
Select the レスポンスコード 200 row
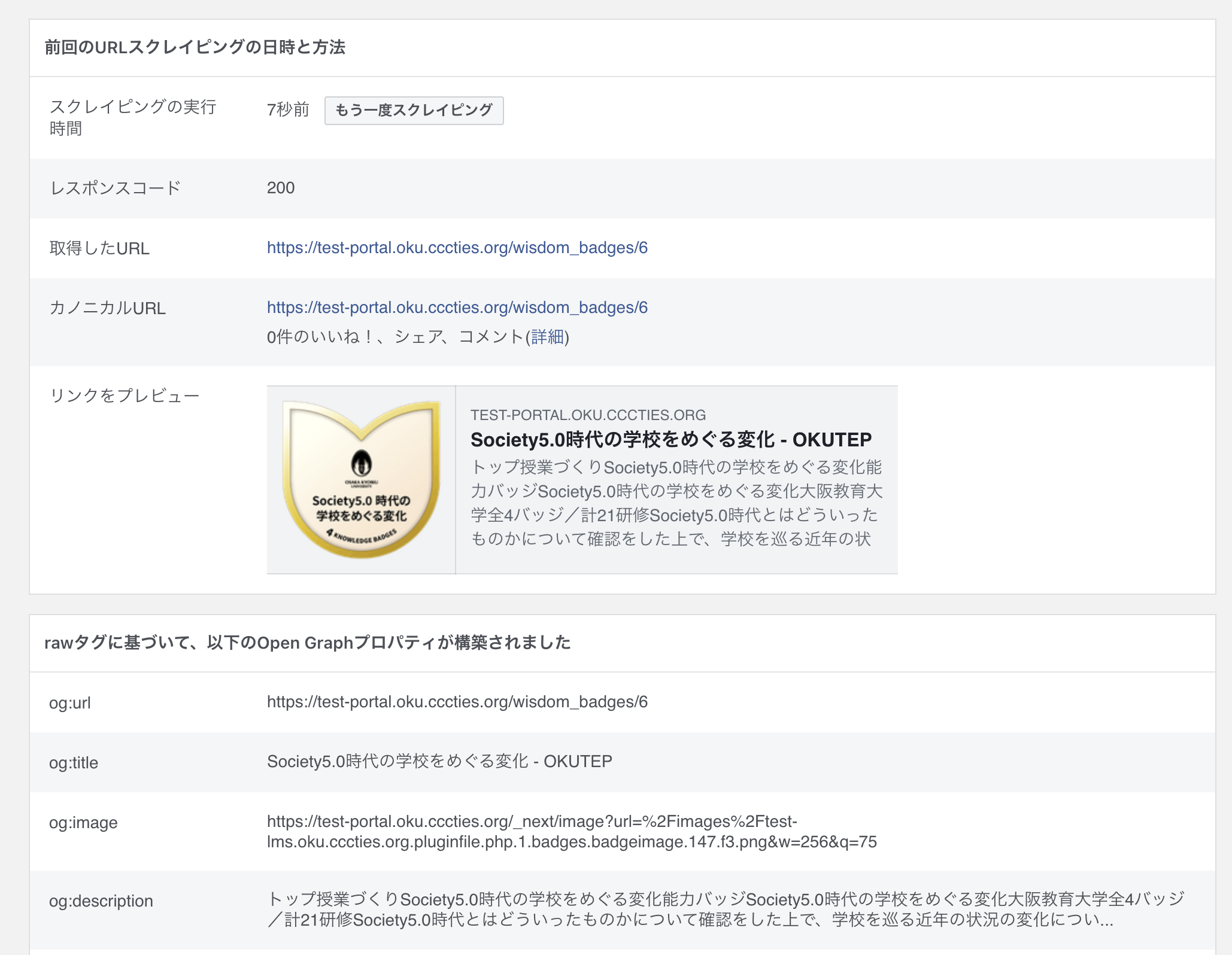tap(281, 187)
